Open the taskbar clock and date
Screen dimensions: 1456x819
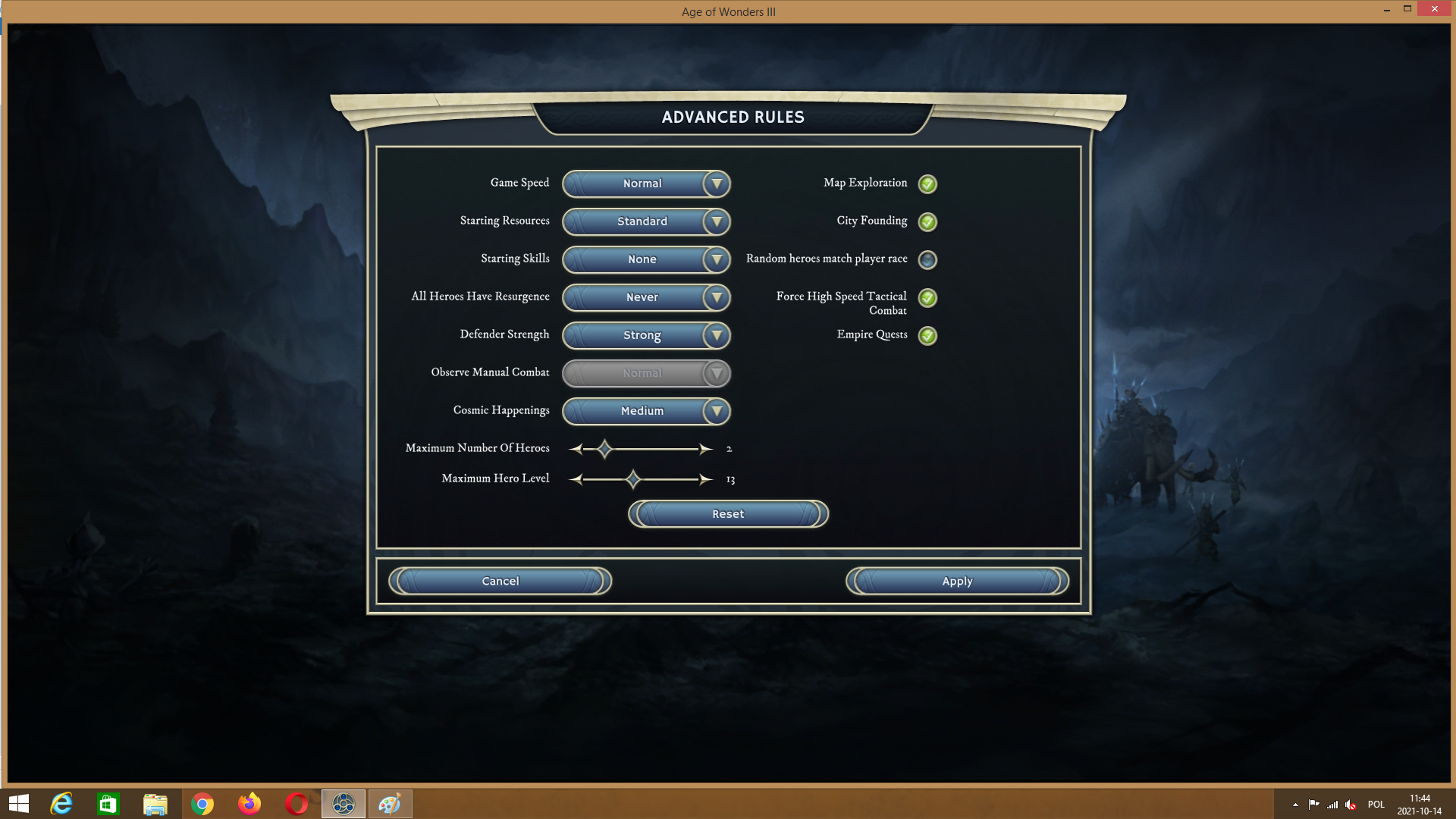pyautogui.click(x=1420, y=805)
